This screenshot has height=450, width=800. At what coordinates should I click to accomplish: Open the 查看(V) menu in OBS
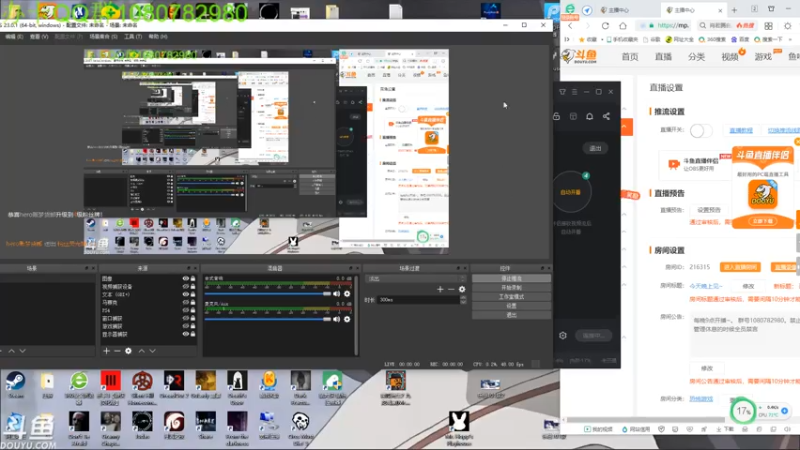[39, 37]
